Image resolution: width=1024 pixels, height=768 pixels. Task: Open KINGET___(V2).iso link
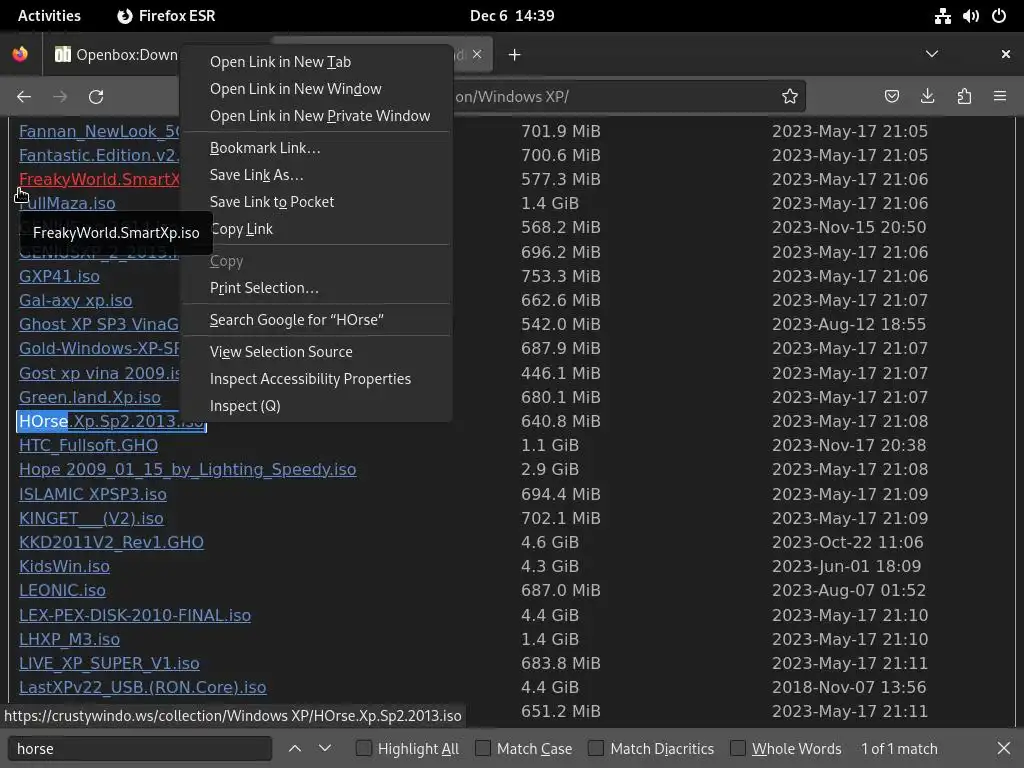[x=91, y=519]
